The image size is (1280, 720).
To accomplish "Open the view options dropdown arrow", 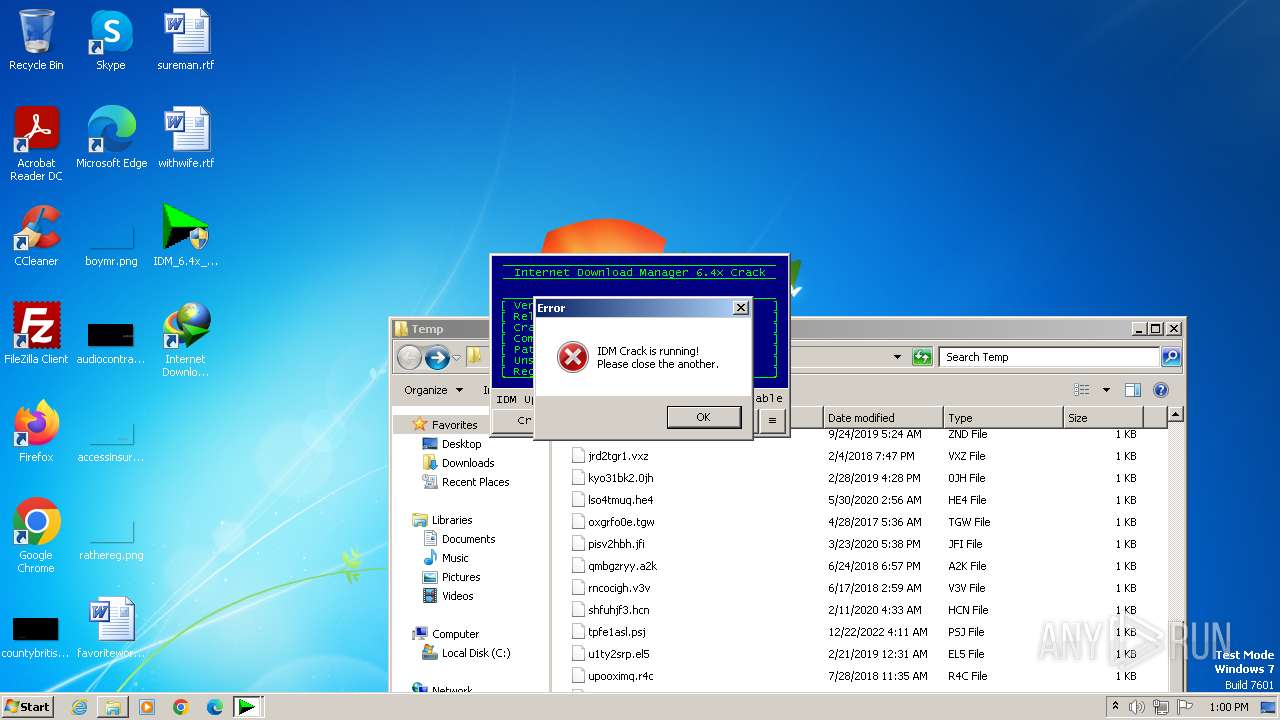I will point(1106,390).
